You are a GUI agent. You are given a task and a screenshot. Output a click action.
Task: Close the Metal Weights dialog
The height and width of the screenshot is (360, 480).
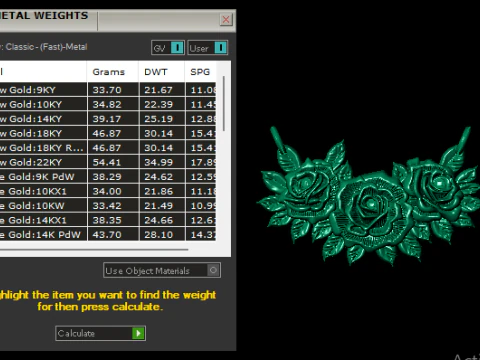[226, 19]
